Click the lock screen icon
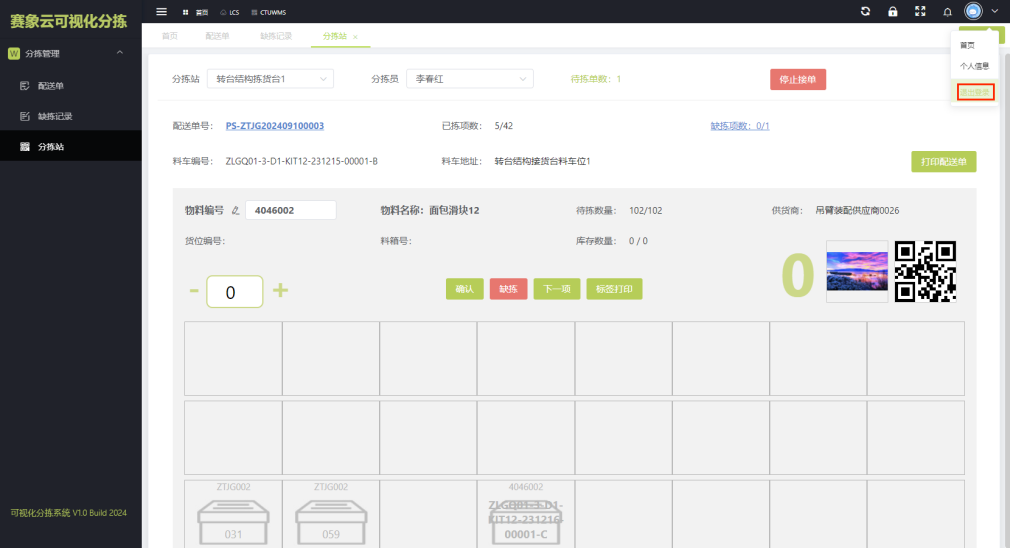Image resolution: width=1010 pixels, height=548 pixels. click(x=892, y=11)
